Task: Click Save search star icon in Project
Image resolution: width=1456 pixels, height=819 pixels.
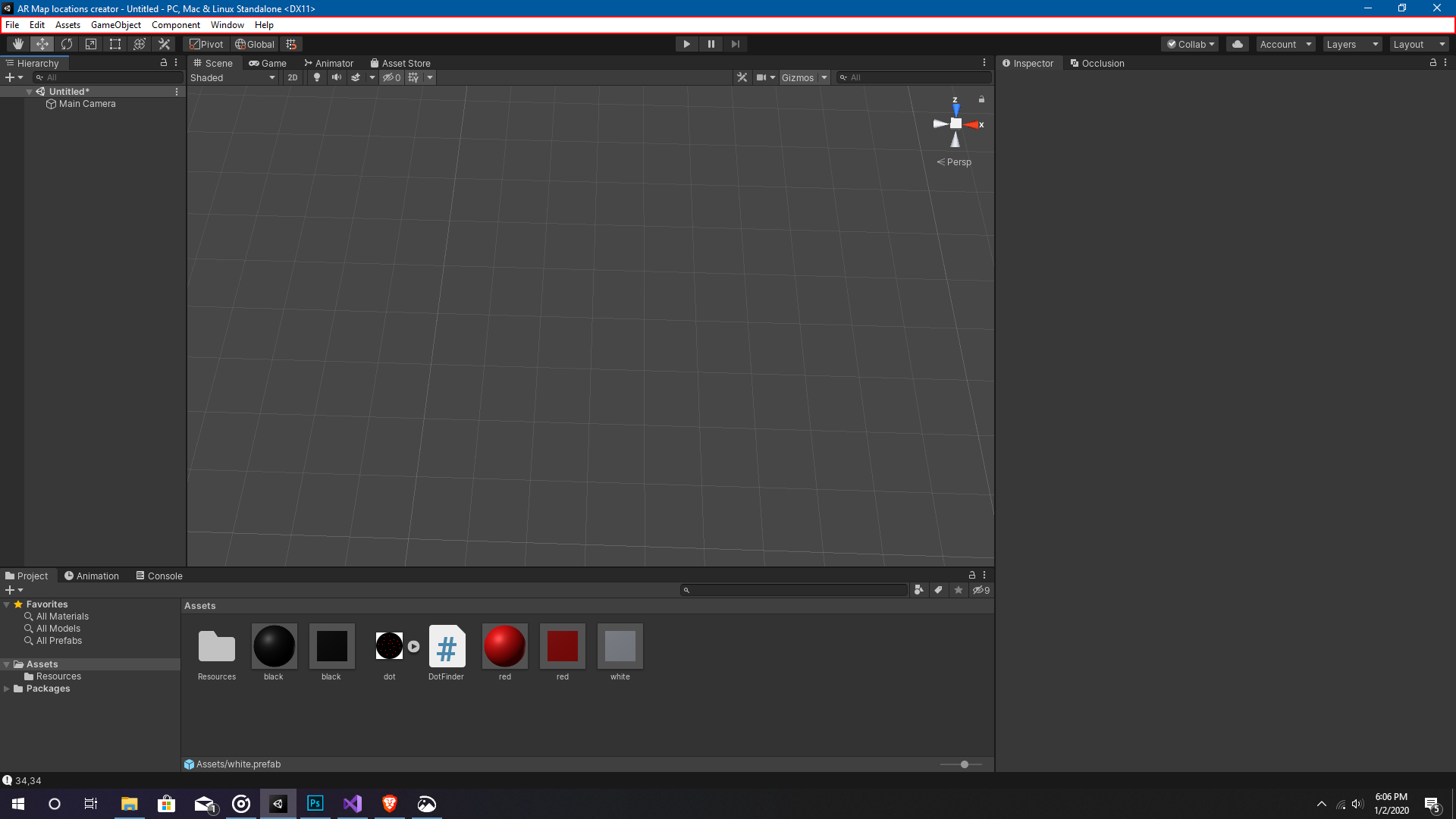Action: (959, 590)
